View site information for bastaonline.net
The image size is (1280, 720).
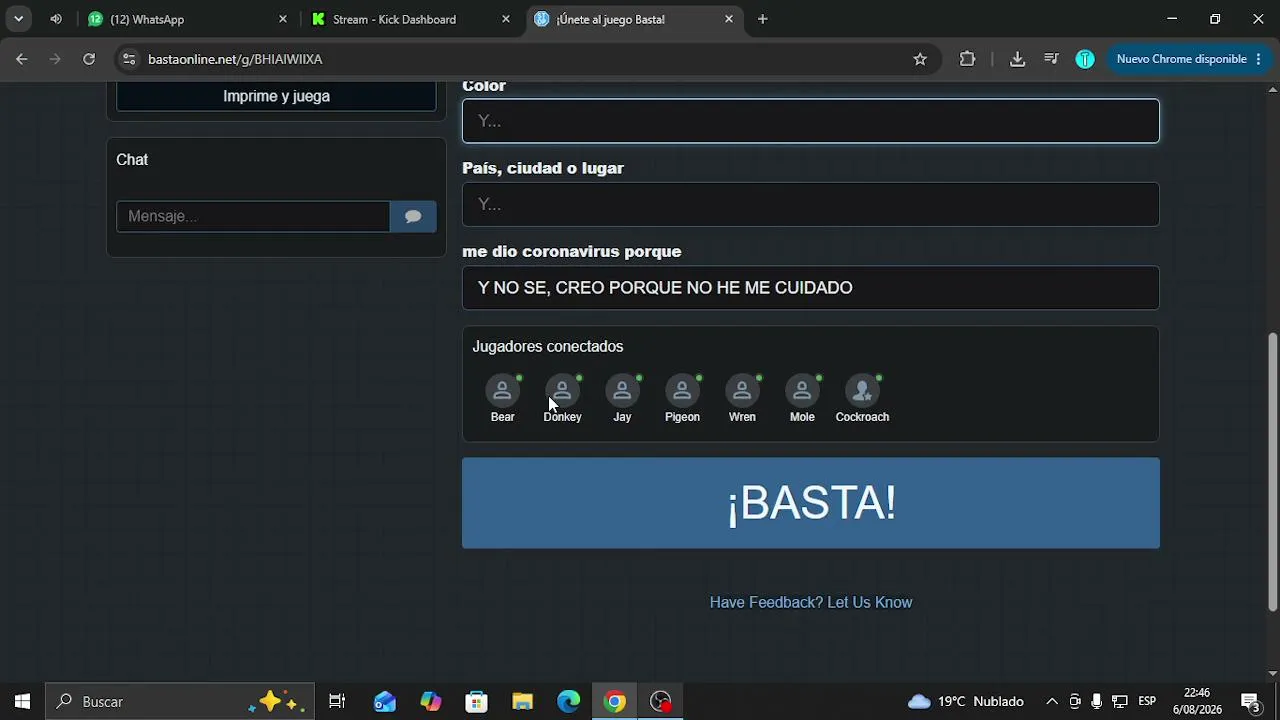pos(129,59)
